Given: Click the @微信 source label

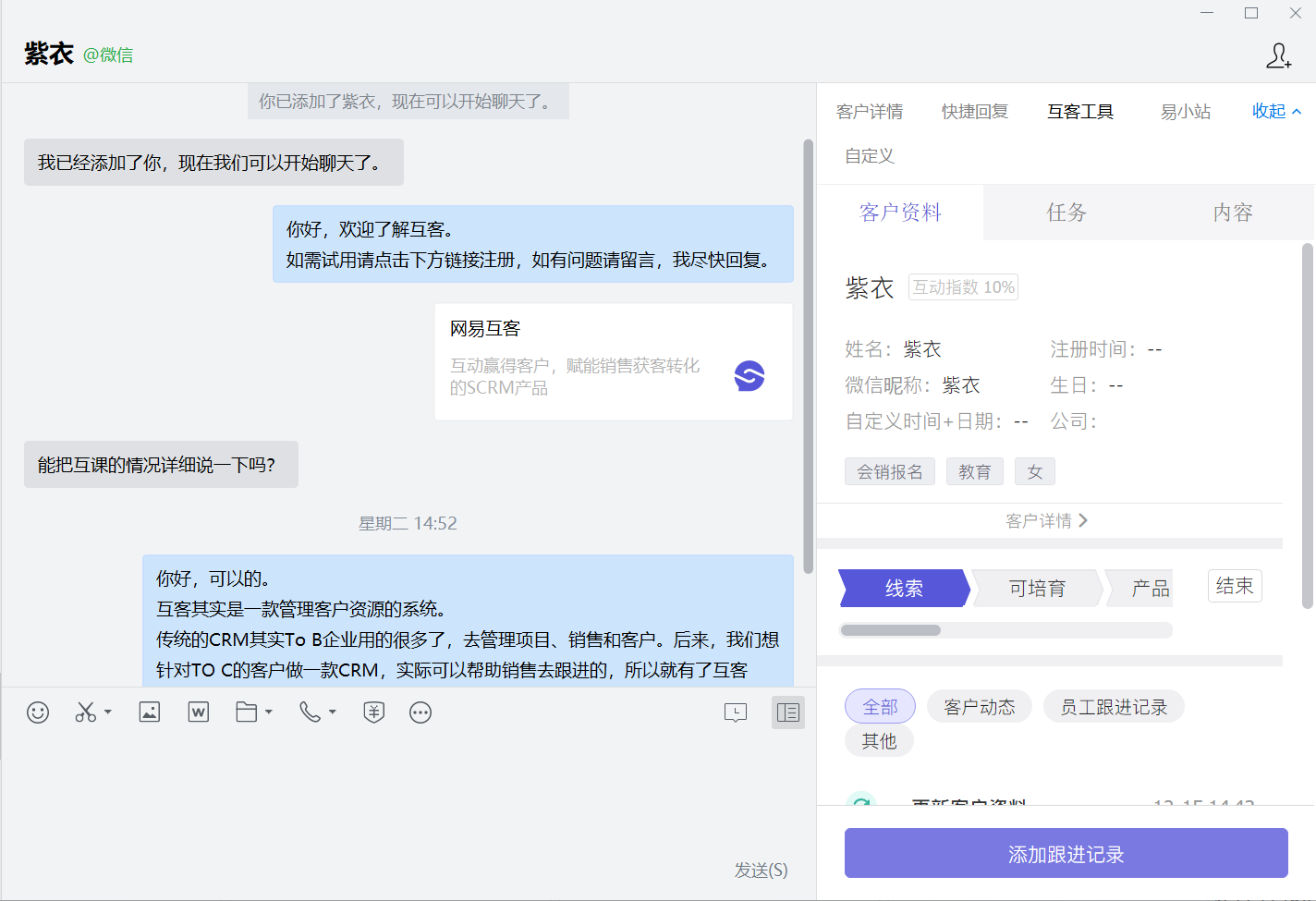Looking at the screenshot, I should 108,55.
